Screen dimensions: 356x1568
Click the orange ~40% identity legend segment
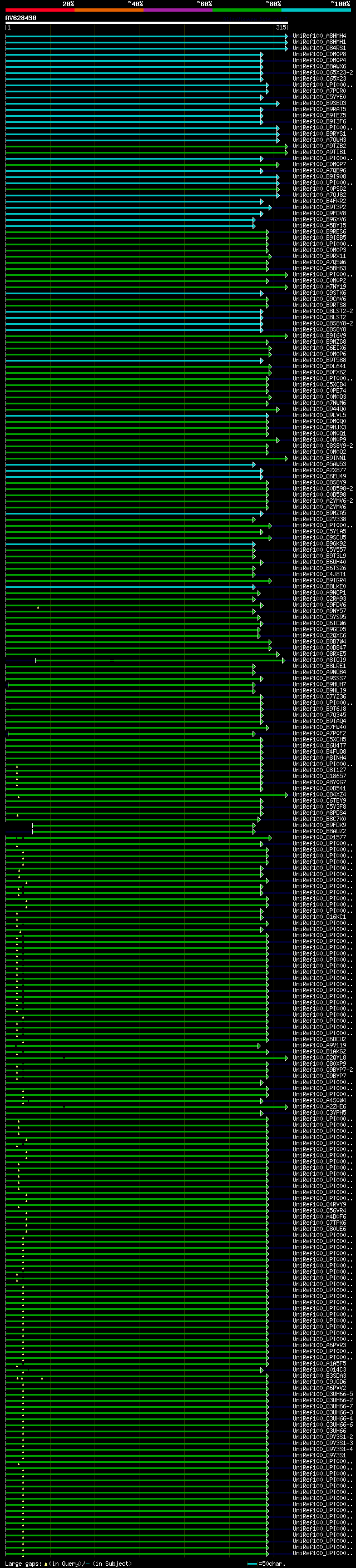pyautogui.click(x=109, y=10)
